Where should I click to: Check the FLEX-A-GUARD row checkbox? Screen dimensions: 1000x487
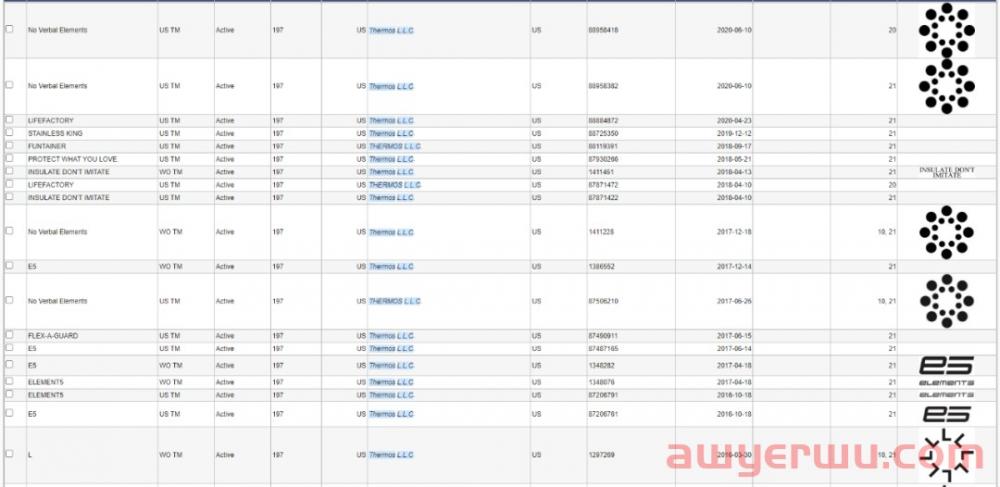tap(9, 336)
